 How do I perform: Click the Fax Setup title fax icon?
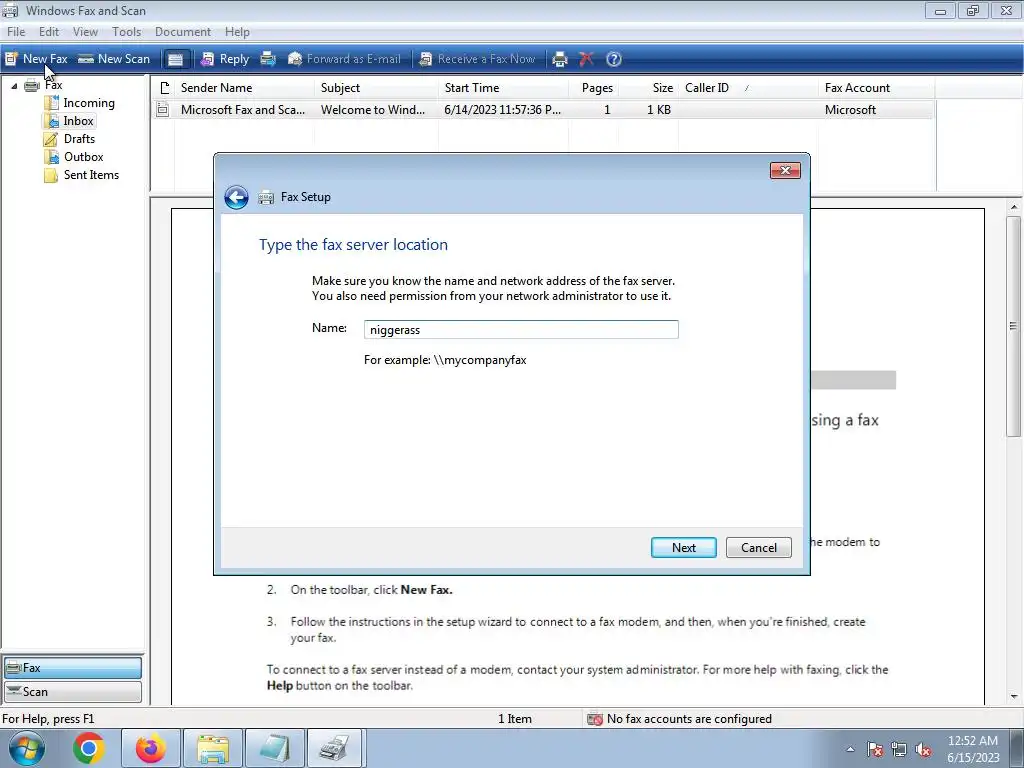[266, 197]
